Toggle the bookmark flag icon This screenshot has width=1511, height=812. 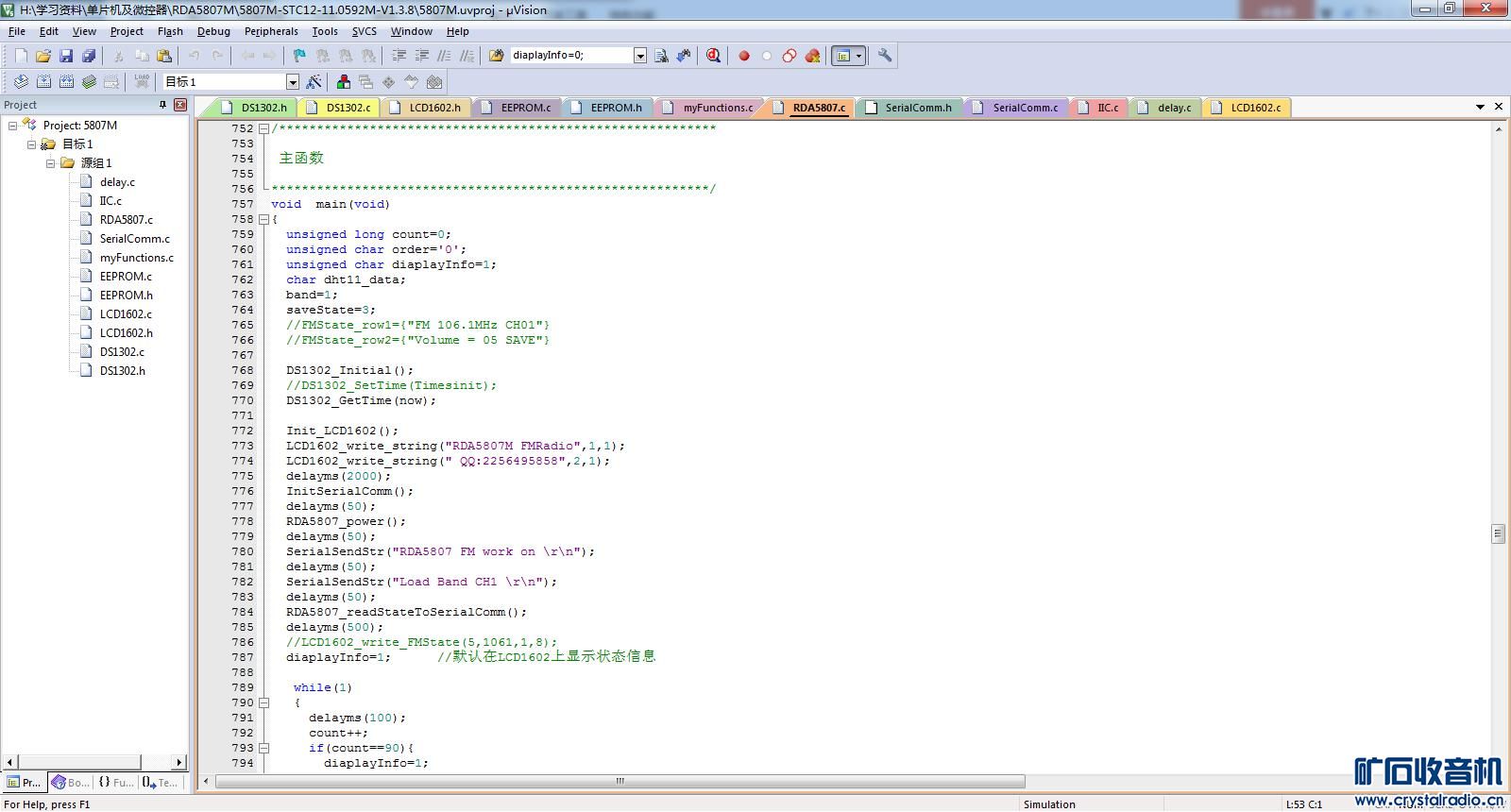click(x=299, y=56)
